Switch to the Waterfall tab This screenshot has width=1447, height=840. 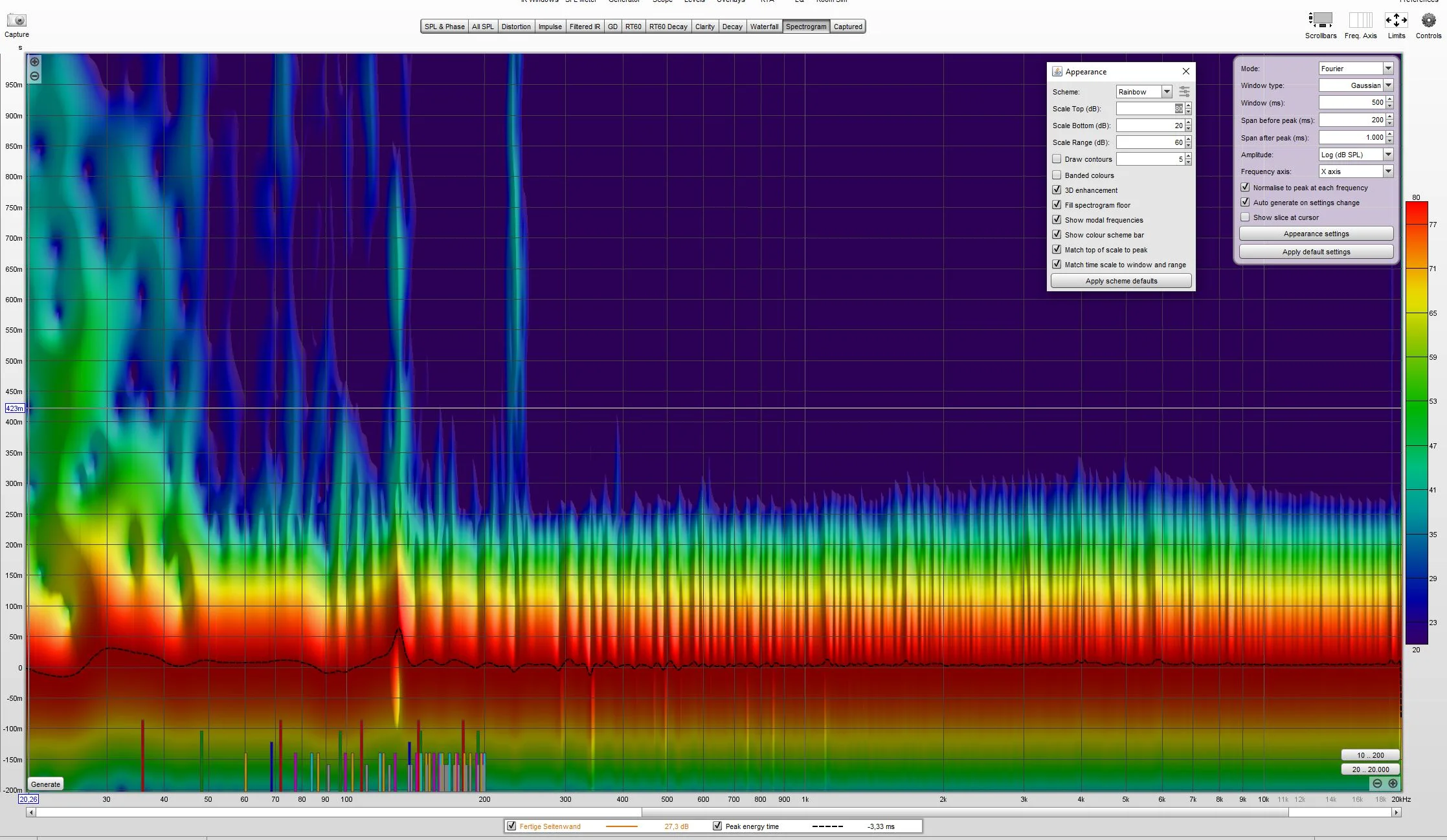[764, 27]
